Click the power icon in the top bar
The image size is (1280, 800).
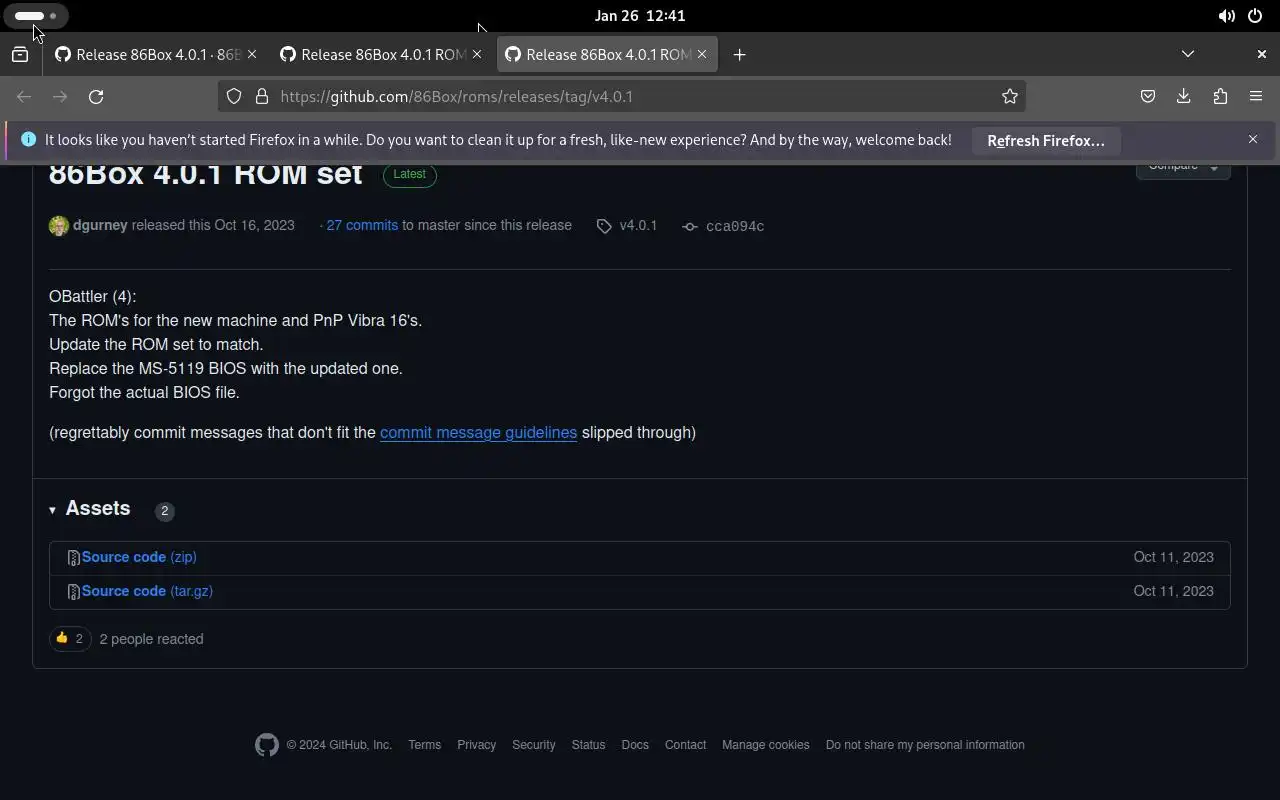click(x=1255, y=16)
